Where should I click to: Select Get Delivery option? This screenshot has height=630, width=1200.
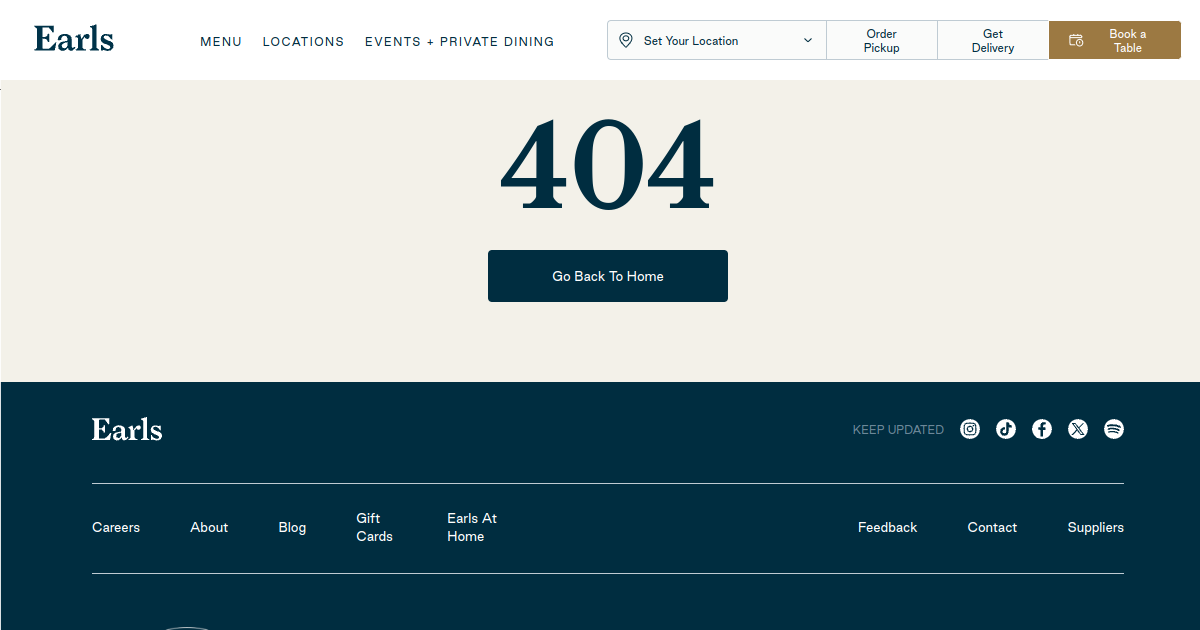tap(993, 40)
